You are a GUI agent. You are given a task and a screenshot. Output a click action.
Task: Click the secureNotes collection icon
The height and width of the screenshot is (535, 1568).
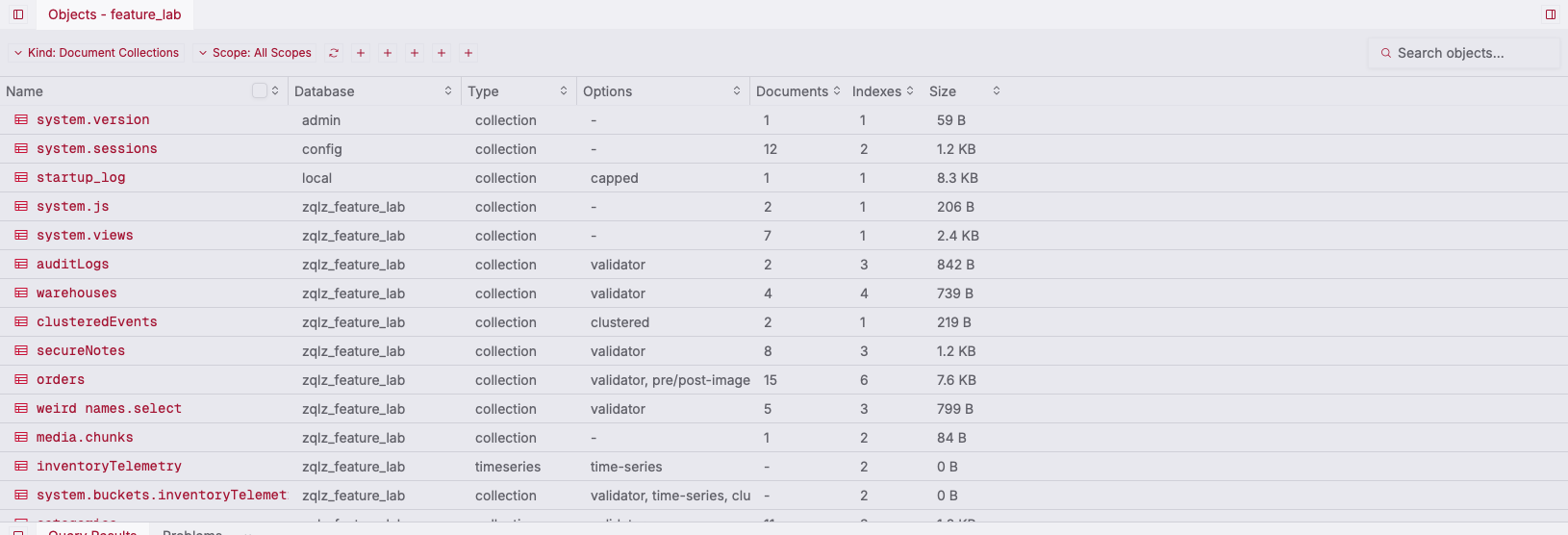[21, 351]
